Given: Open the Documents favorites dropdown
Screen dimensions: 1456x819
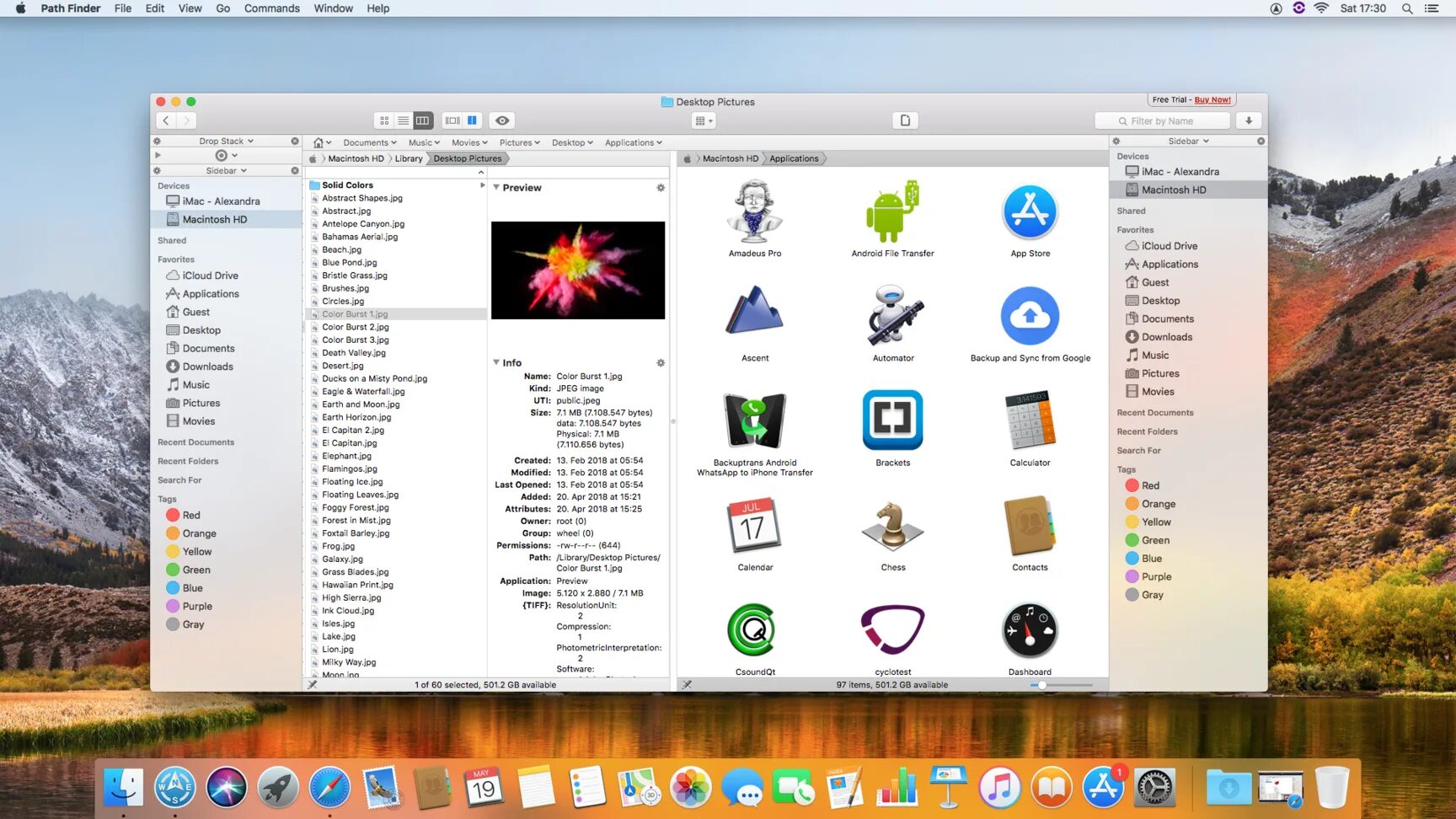Looking at the screenshot, I should point(369,142).
